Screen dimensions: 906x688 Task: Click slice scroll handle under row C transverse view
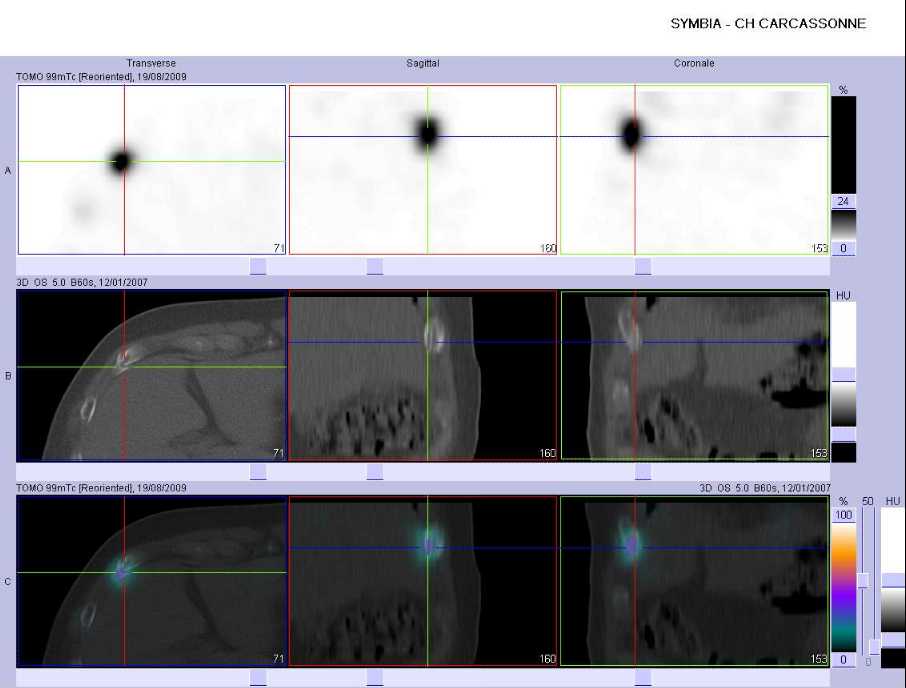pyautogui.click(x=258, y=678)
